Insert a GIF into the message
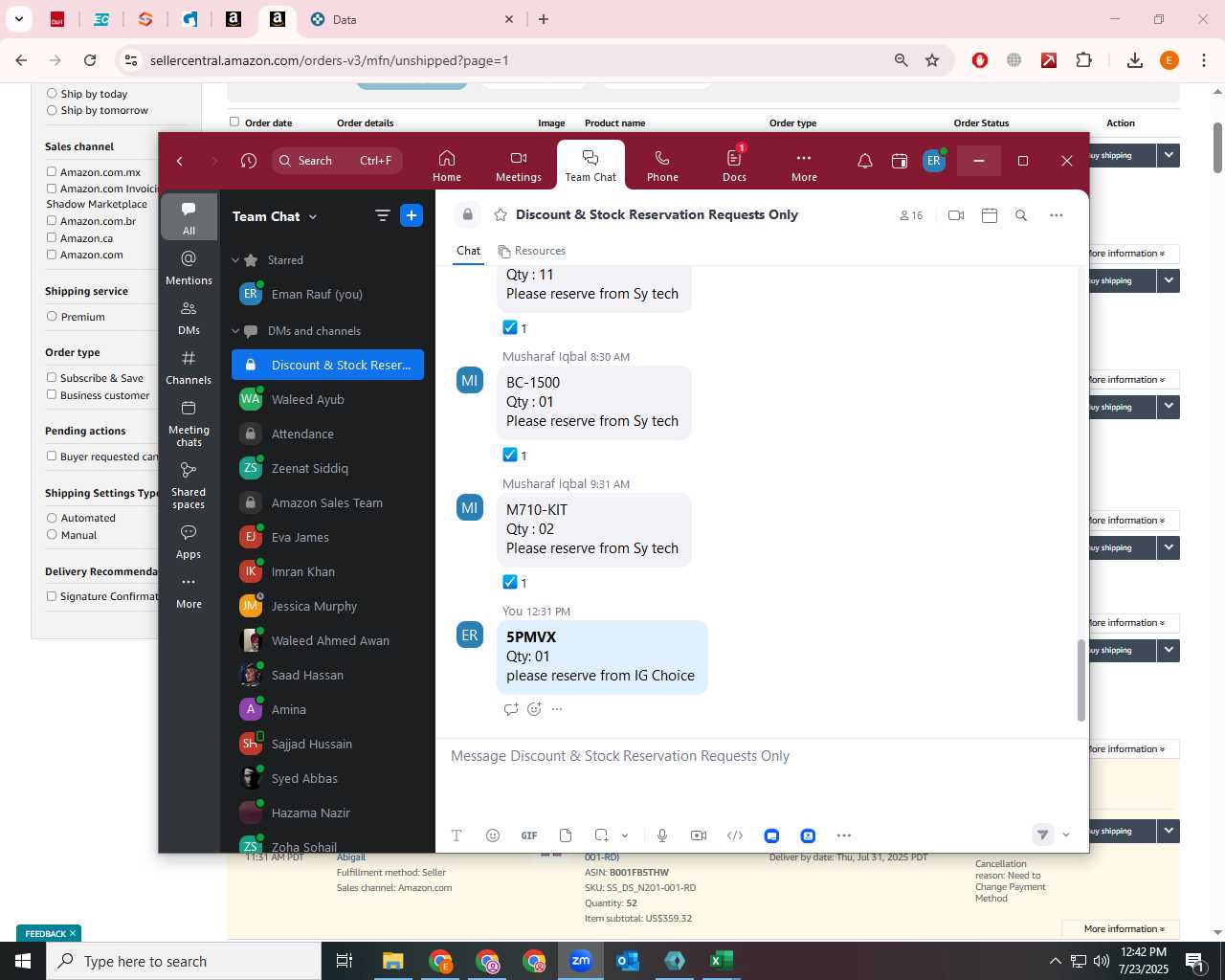 (x=529, y=835)
